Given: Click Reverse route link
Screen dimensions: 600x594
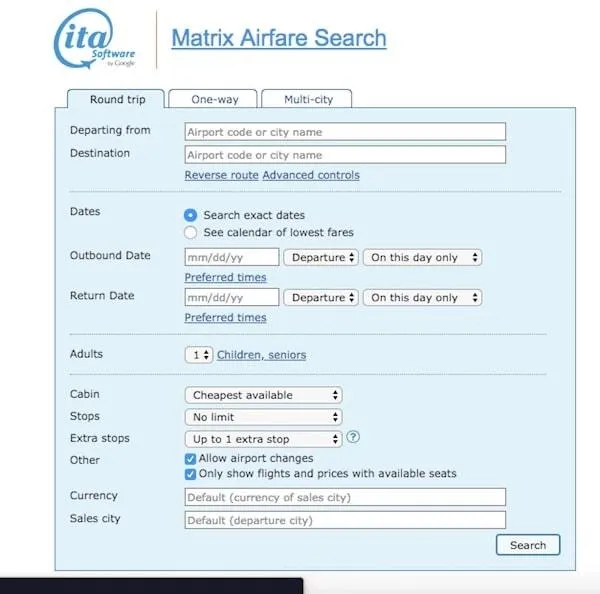Looking at the screenshot, I should pyautogui.click(x=222, y=175).
